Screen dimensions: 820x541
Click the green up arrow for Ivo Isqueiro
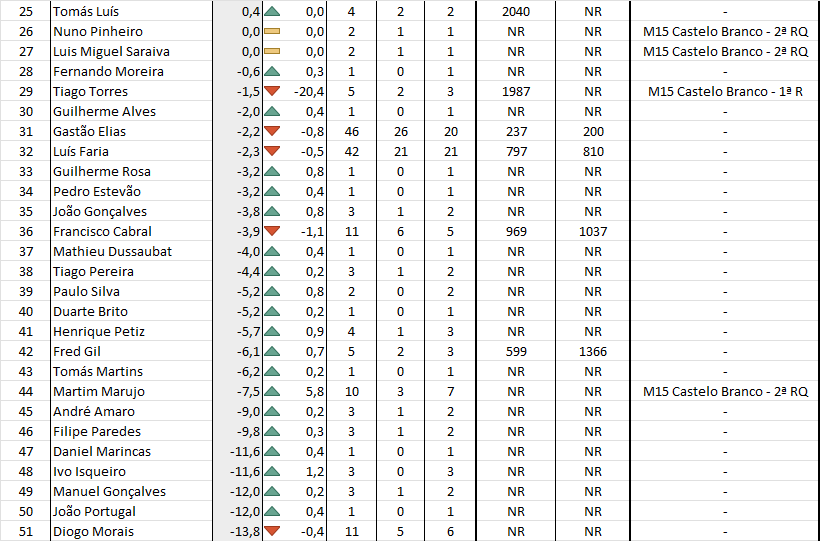[272, 471]
